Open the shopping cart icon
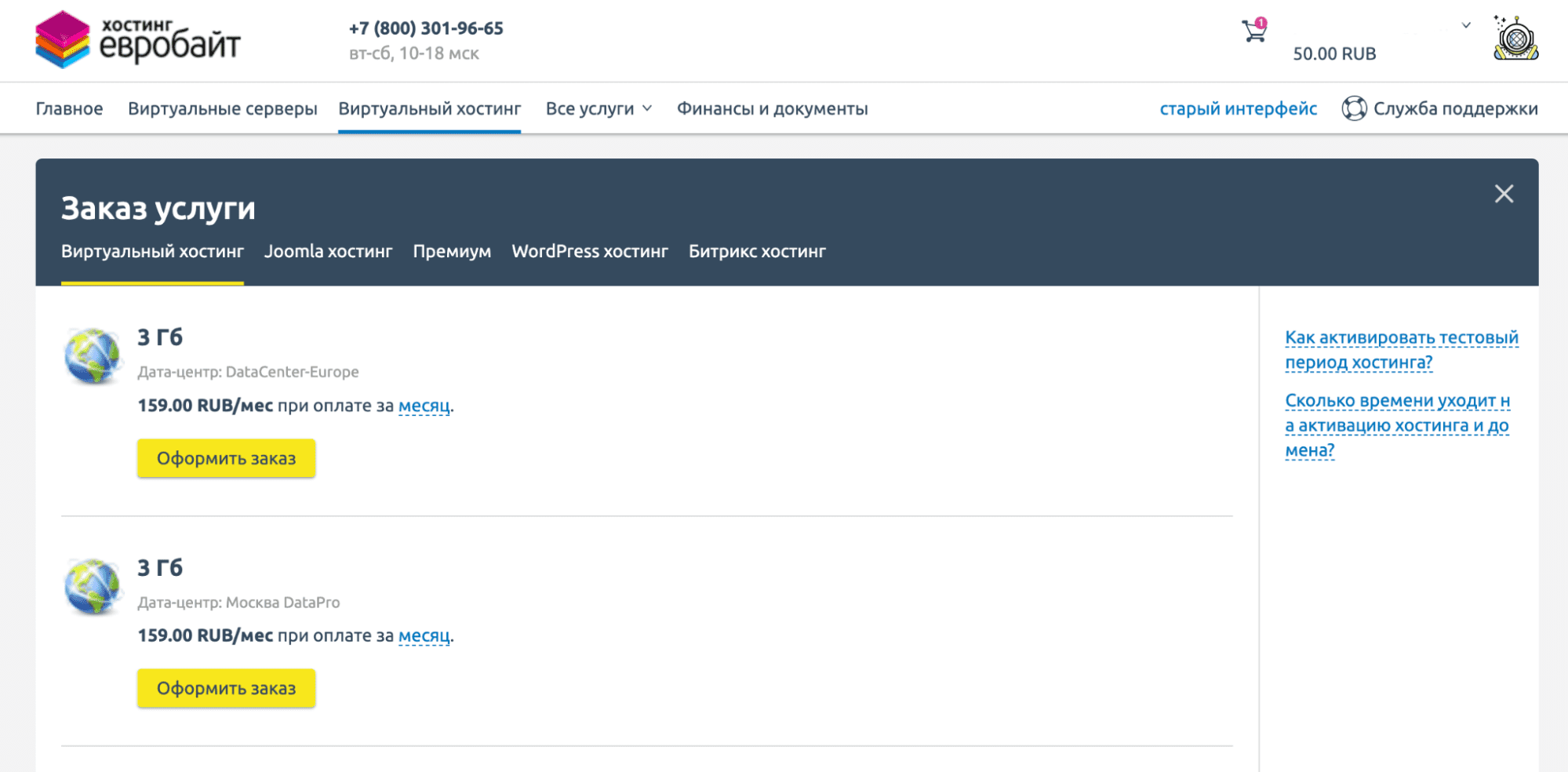 click(x=1253, y=31)
